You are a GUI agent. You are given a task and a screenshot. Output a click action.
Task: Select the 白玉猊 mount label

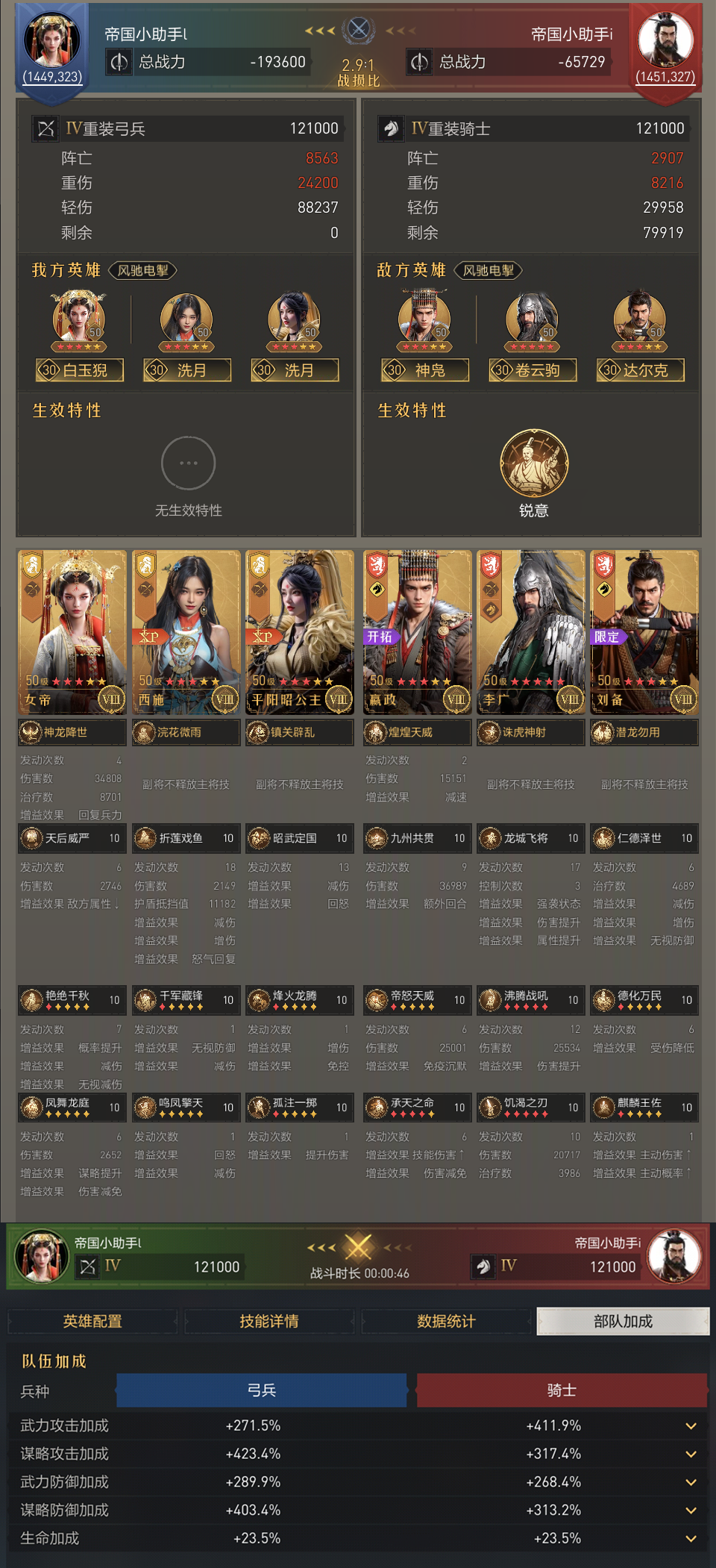(x=80, y=370)
